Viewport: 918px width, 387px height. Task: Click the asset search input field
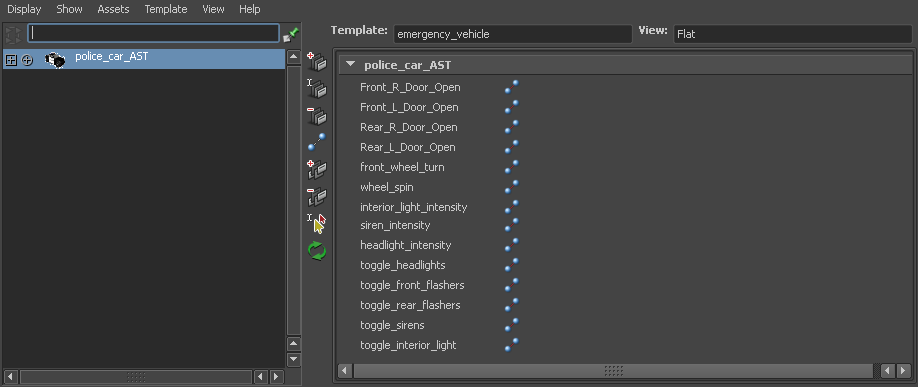[x=153, y=33]
